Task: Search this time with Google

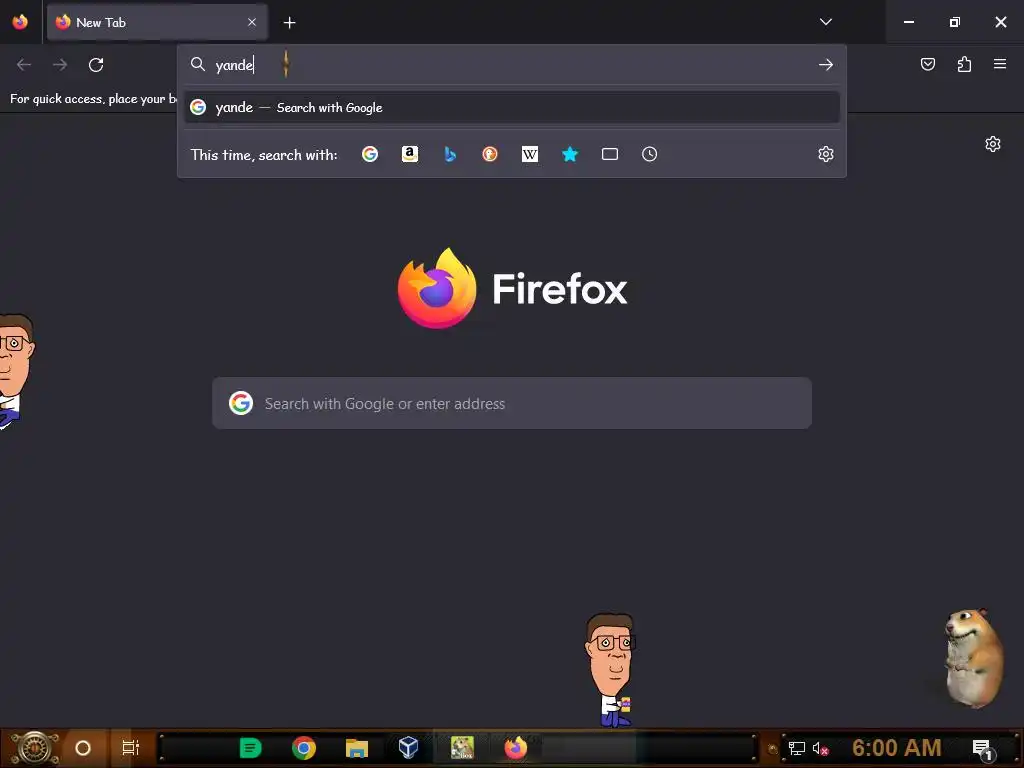Action: [x=370, y=154]
